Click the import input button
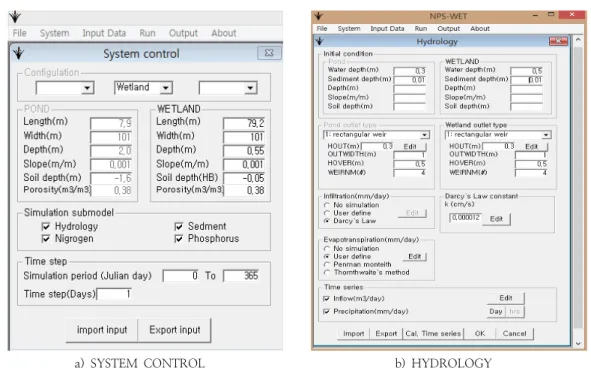Screen dimensions: 591x368 pos(102,330)
